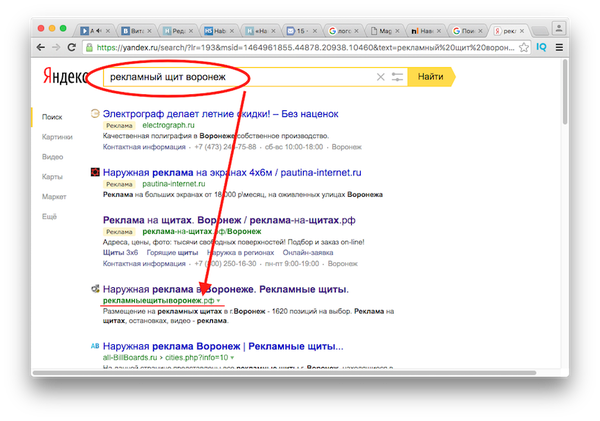Click the Найти search button
This screenshot has height=421, width=600.
431,77
